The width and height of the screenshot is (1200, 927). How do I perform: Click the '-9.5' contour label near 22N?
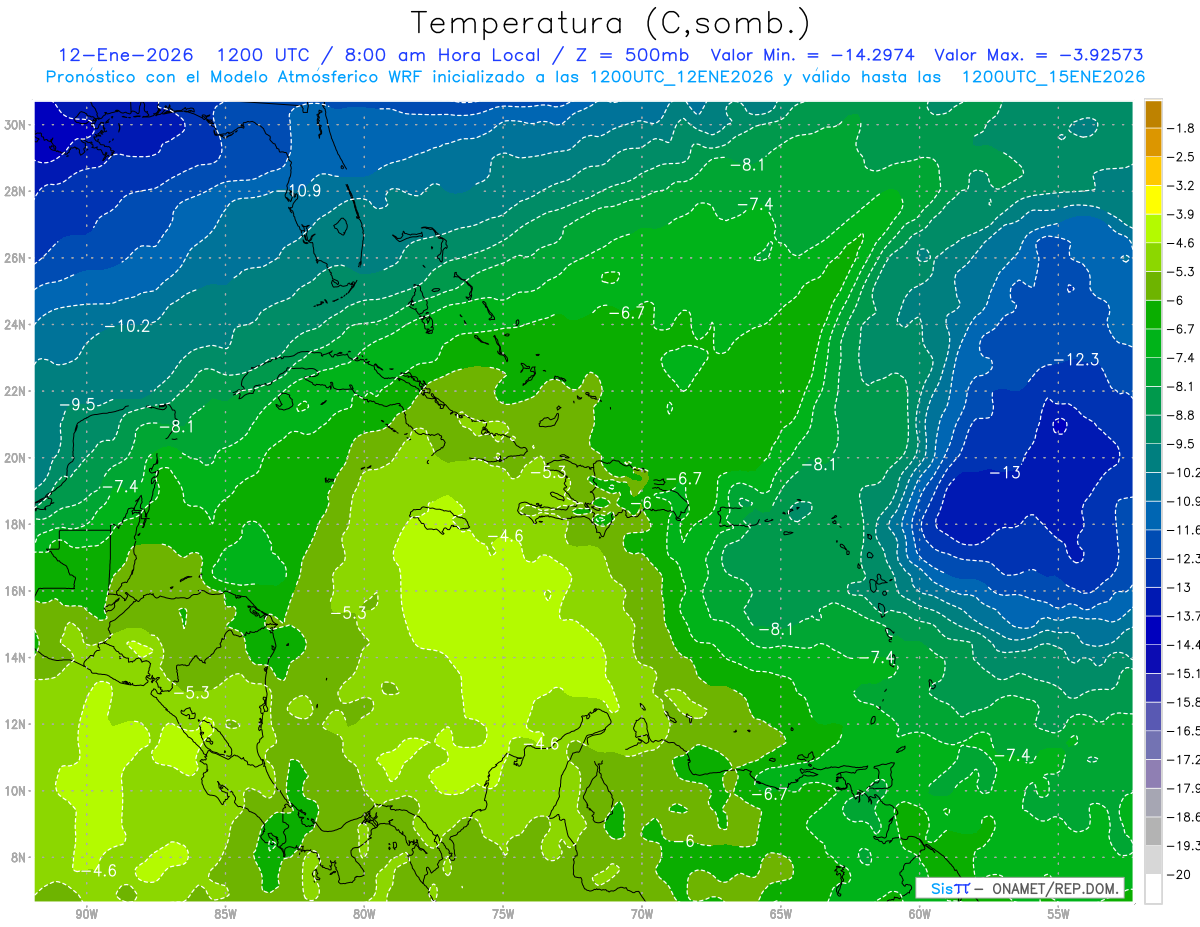tap(77, 404)
